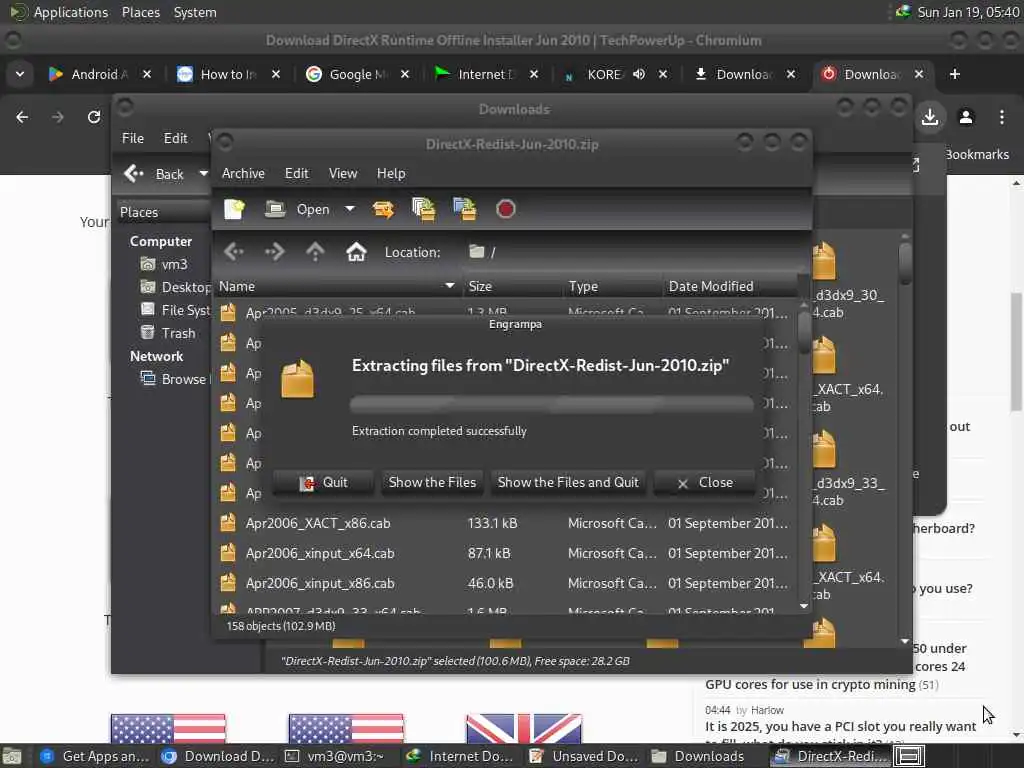Screen dimensions: 1024x768
Task: Open File menu in Downloads window
Action: pos(133,138)
